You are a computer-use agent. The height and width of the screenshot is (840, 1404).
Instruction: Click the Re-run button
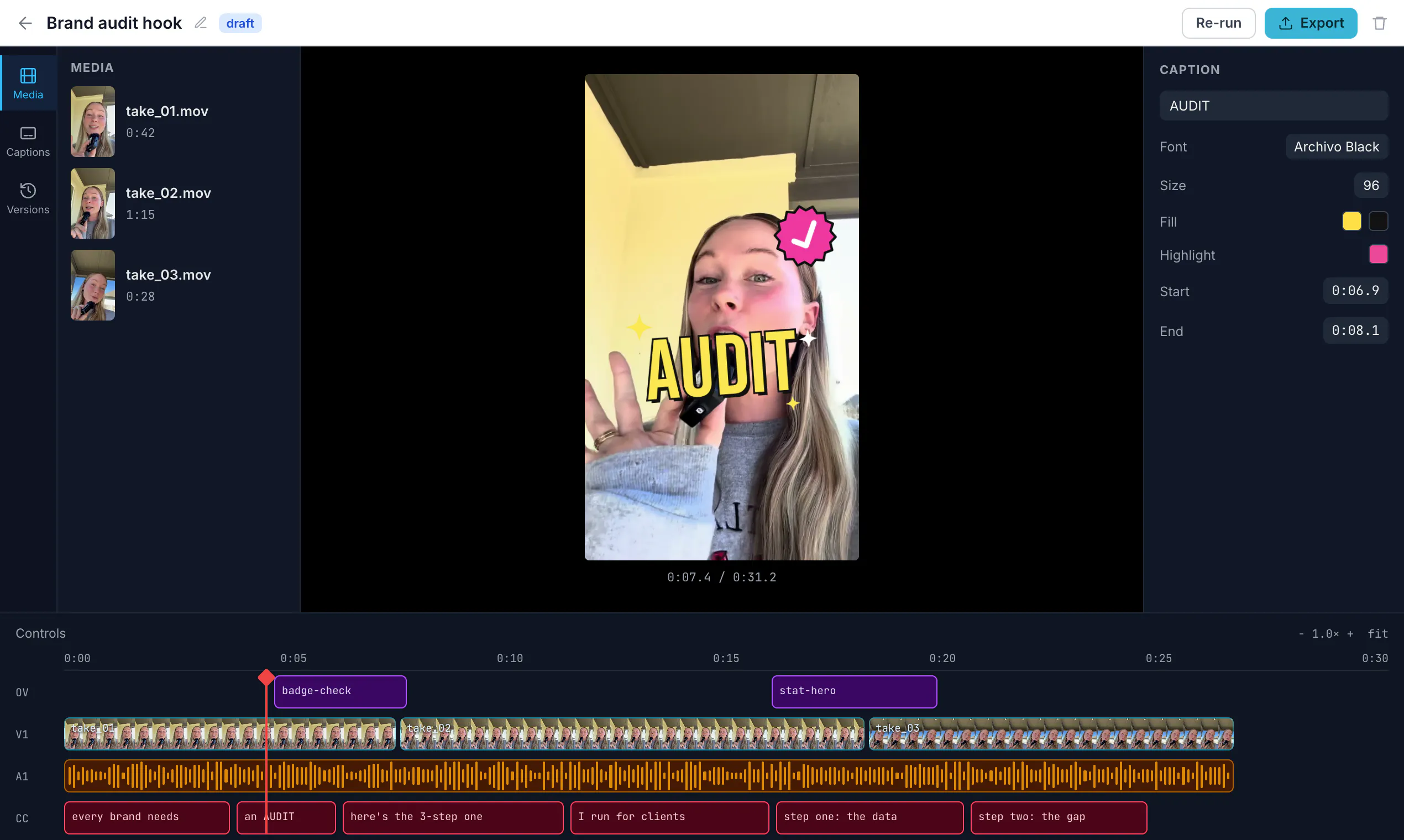pos(1218,23)
